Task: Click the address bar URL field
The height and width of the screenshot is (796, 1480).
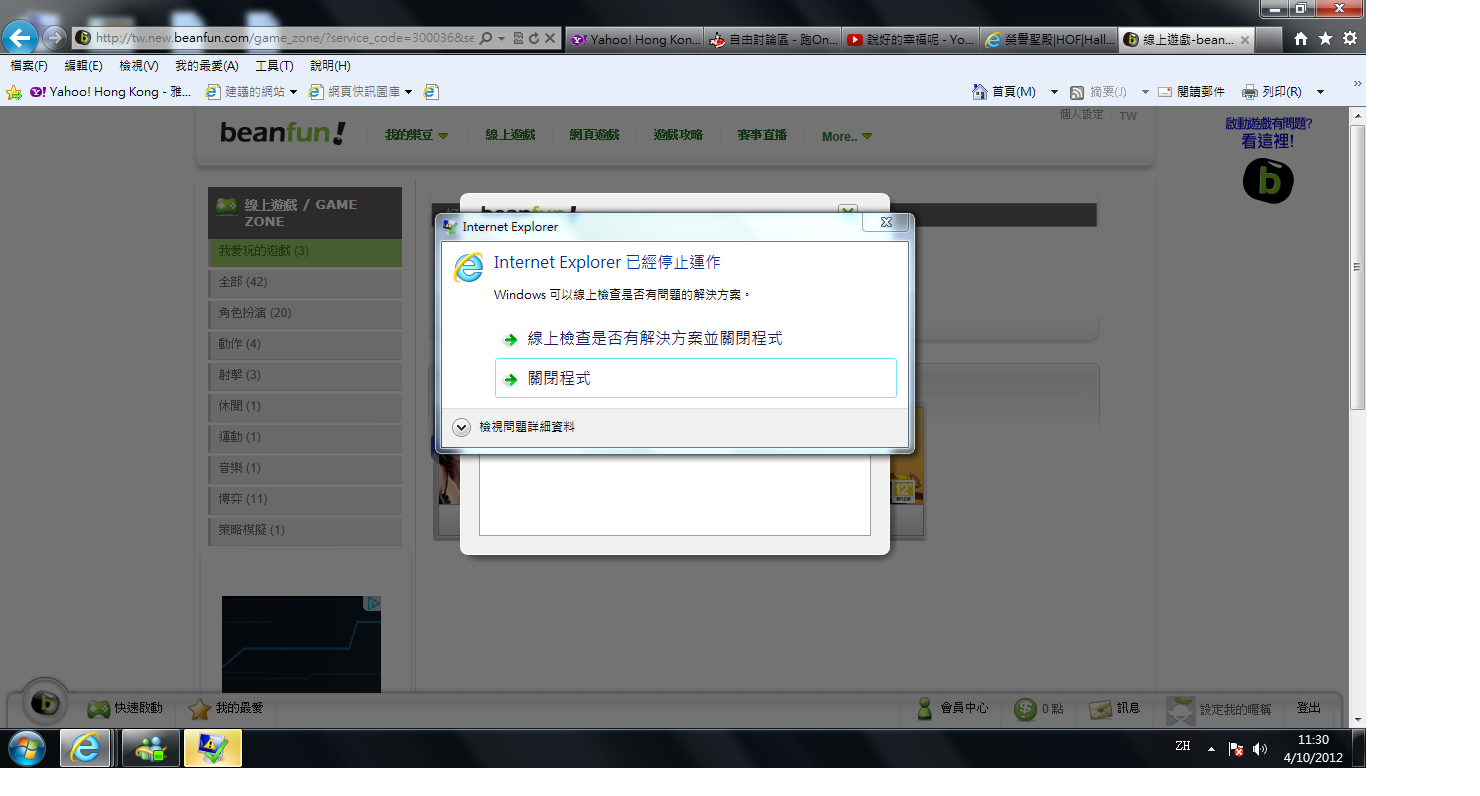Action: point(285,38)
